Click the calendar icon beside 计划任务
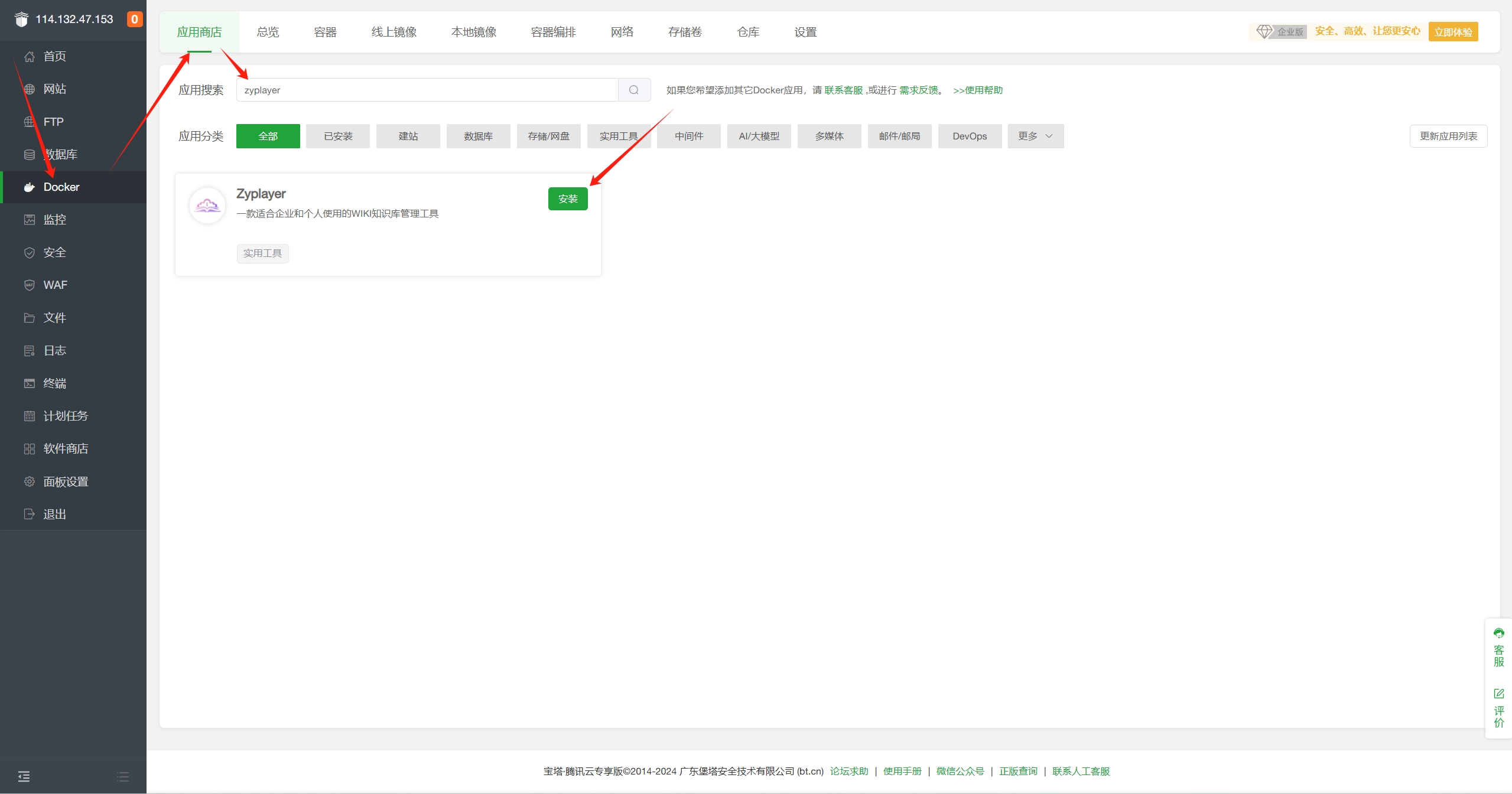The width and height of the screenshot is (1512, 794). 29,416
